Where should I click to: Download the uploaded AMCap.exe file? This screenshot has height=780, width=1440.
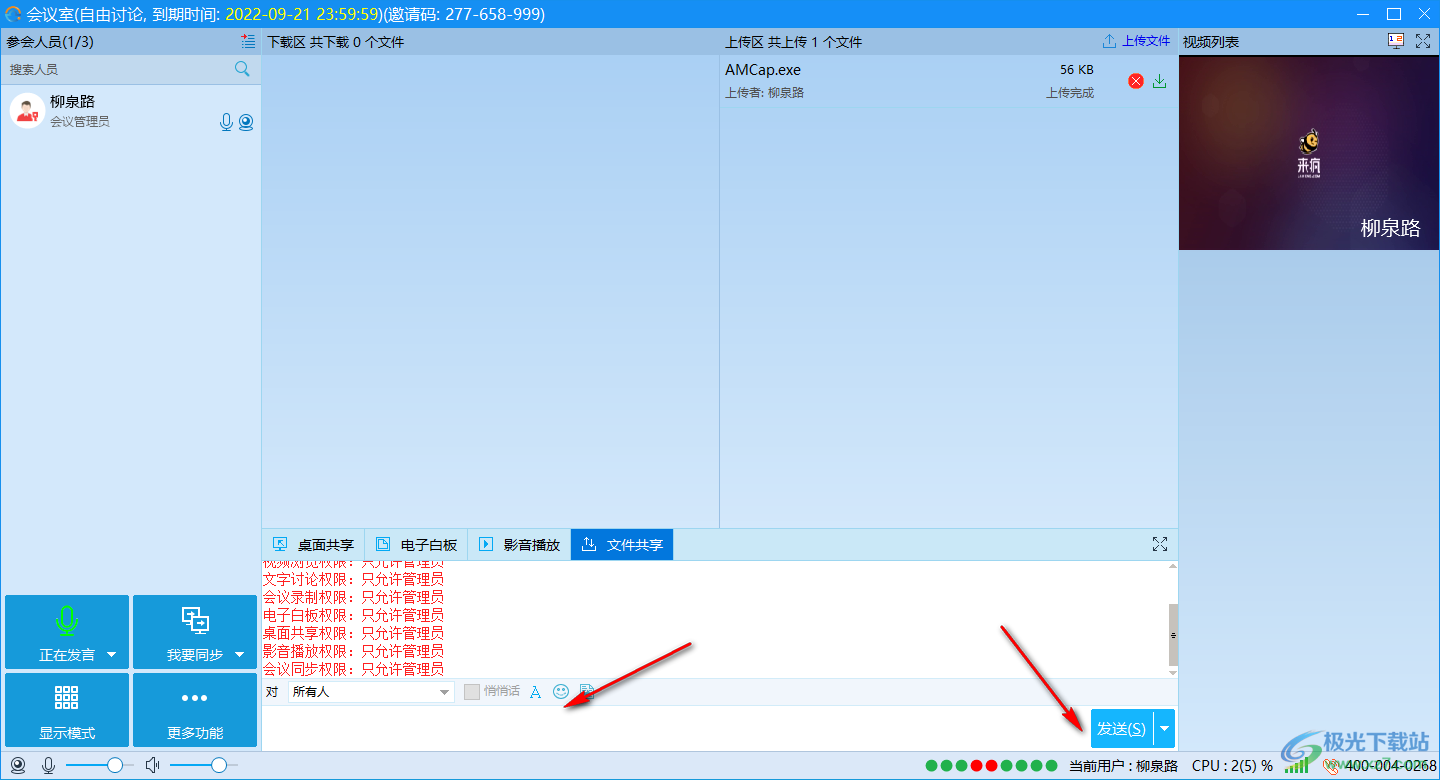[x=1159, y=81]
